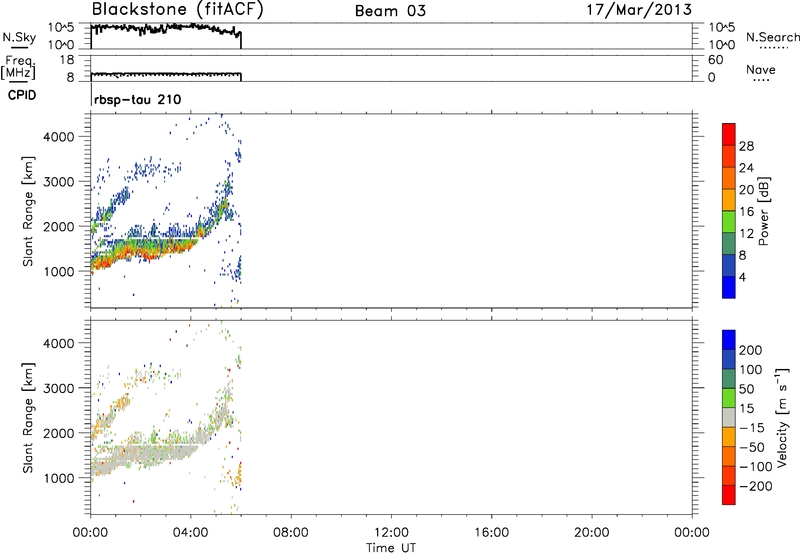Viewport: 800px width, 554px height.
Task: Click the '04:00' time axis tick label
Action: point(191,533)
